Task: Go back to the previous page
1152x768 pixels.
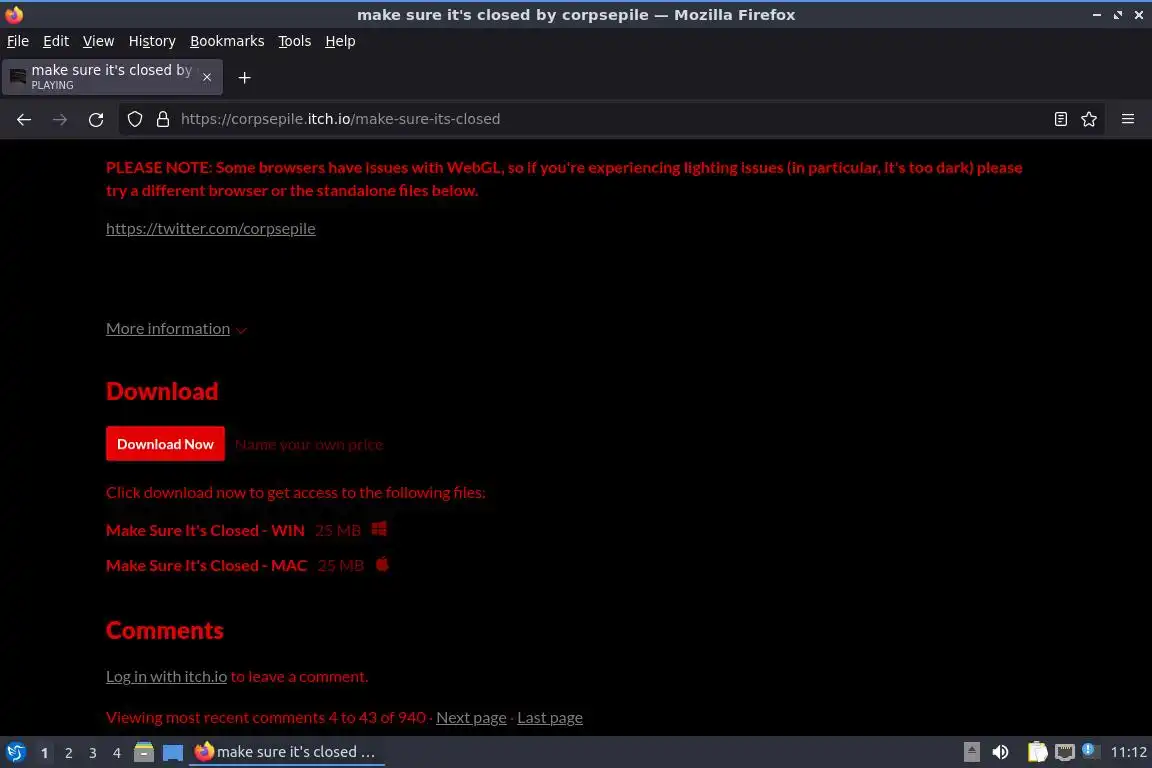Action: [x=24, y=119]
